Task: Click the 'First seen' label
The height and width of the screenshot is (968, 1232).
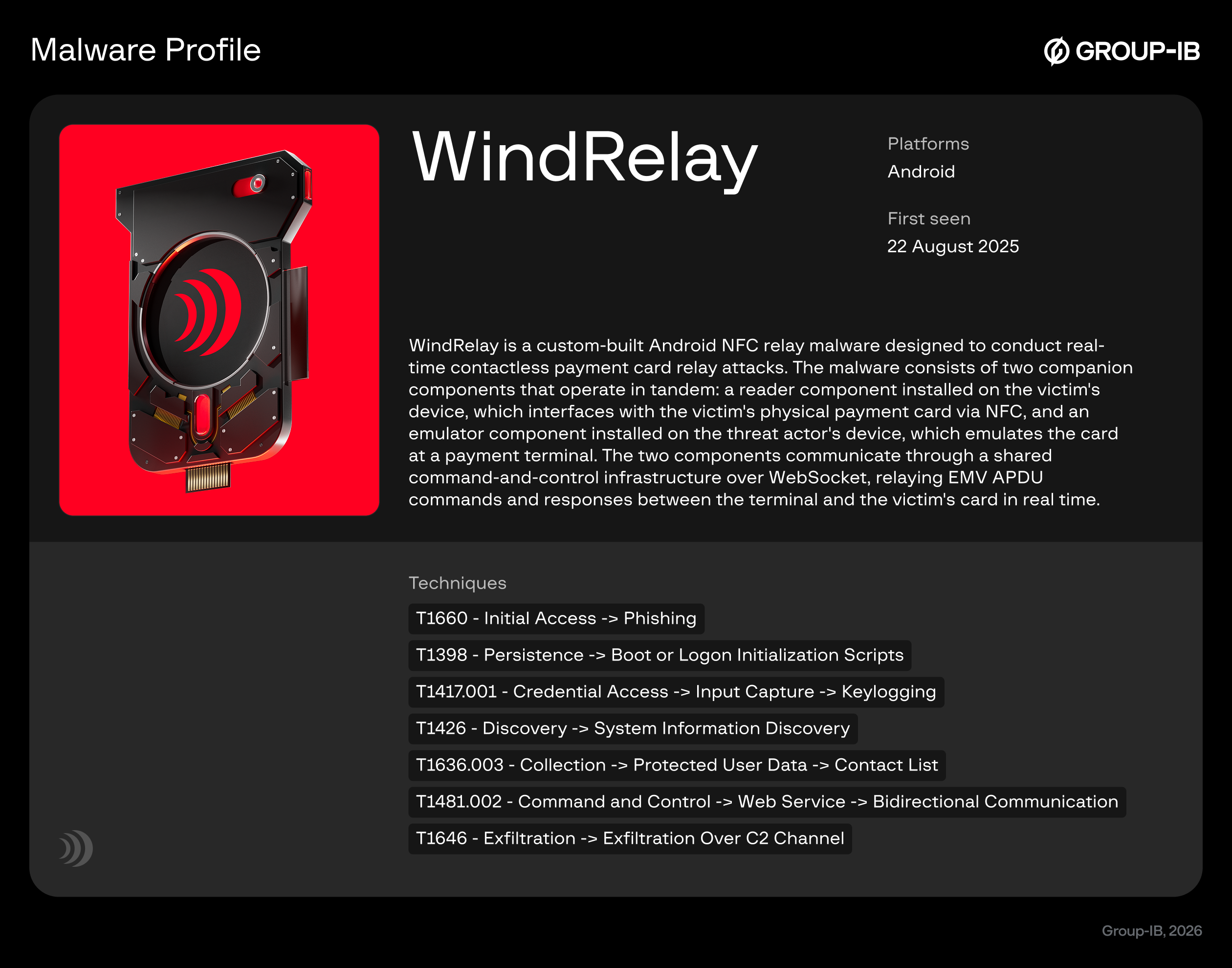Action: pyautogui.click(x=929, y=219)
